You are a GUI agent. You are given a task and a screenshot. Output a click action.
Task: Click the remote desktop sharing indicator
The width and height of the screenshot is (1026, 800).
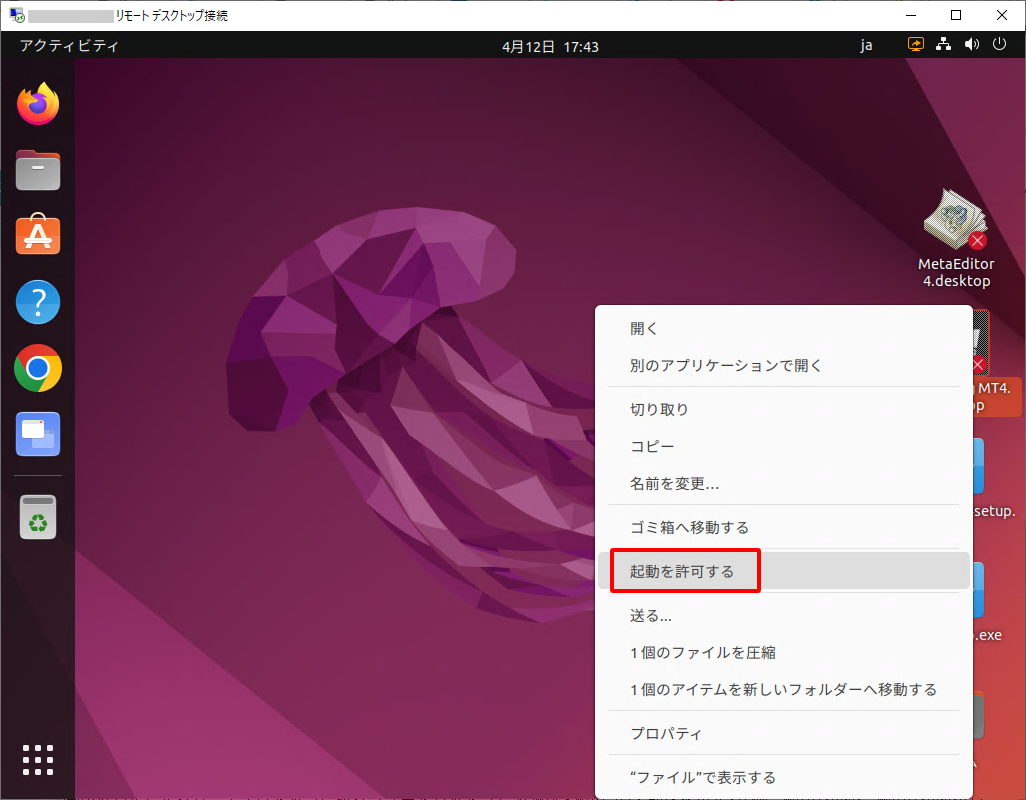(x=916, y=45)
